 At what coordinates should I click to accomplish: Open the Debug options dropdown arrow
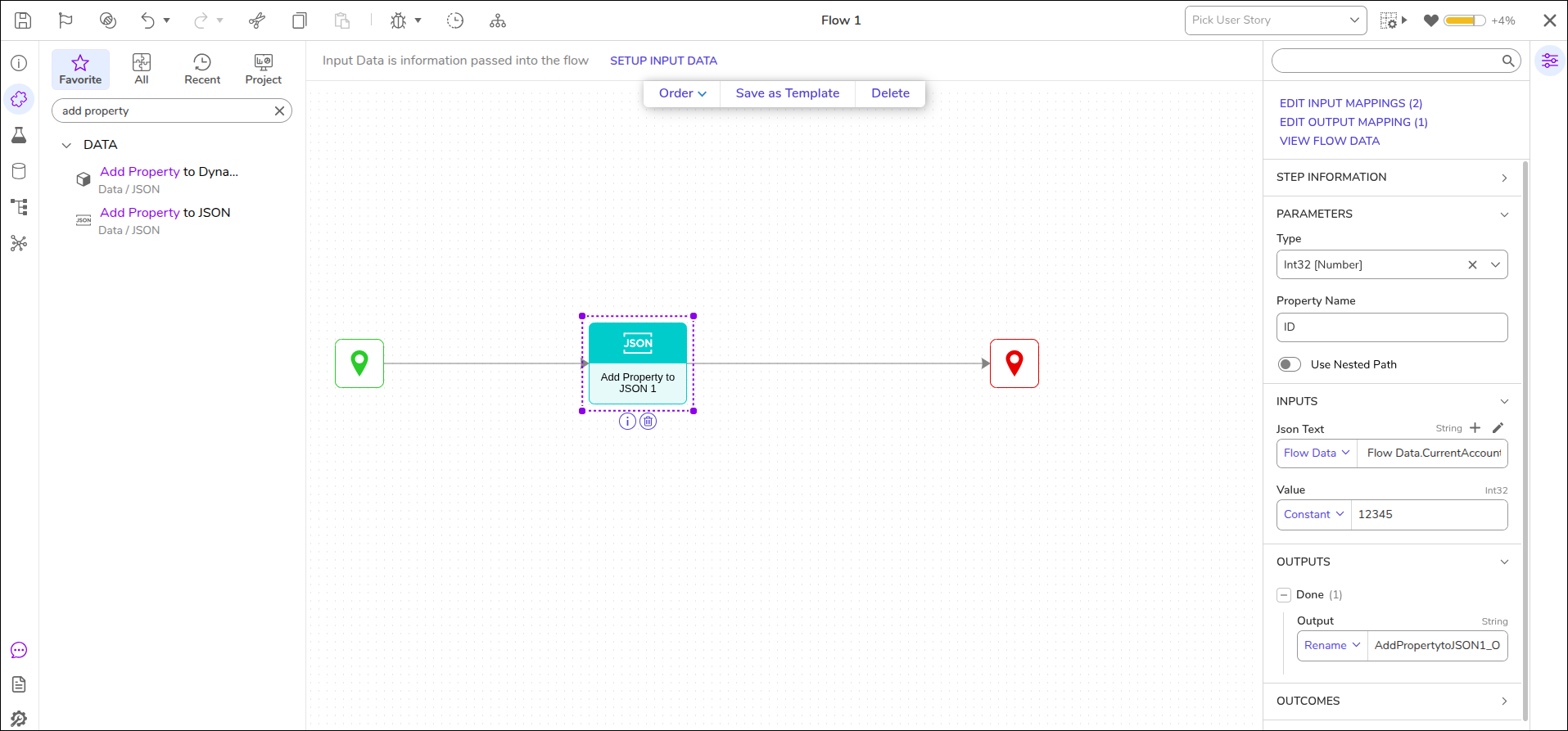click(x=418, y=20)
